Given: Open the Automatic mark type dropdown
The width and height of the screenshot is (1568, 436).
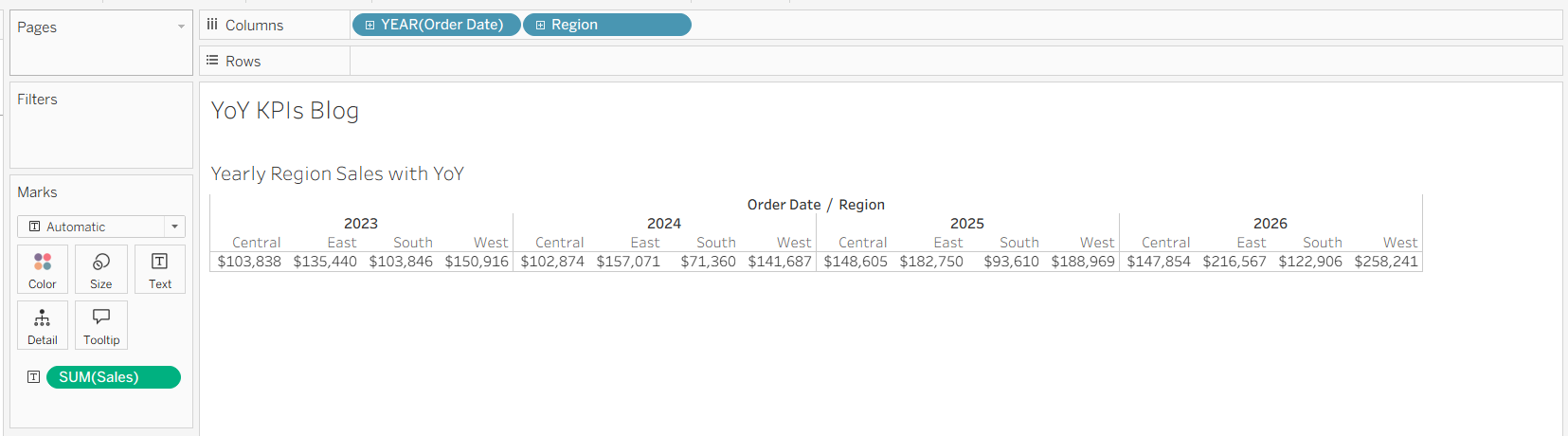Looking at the screenshot, I should pos(101,227).
